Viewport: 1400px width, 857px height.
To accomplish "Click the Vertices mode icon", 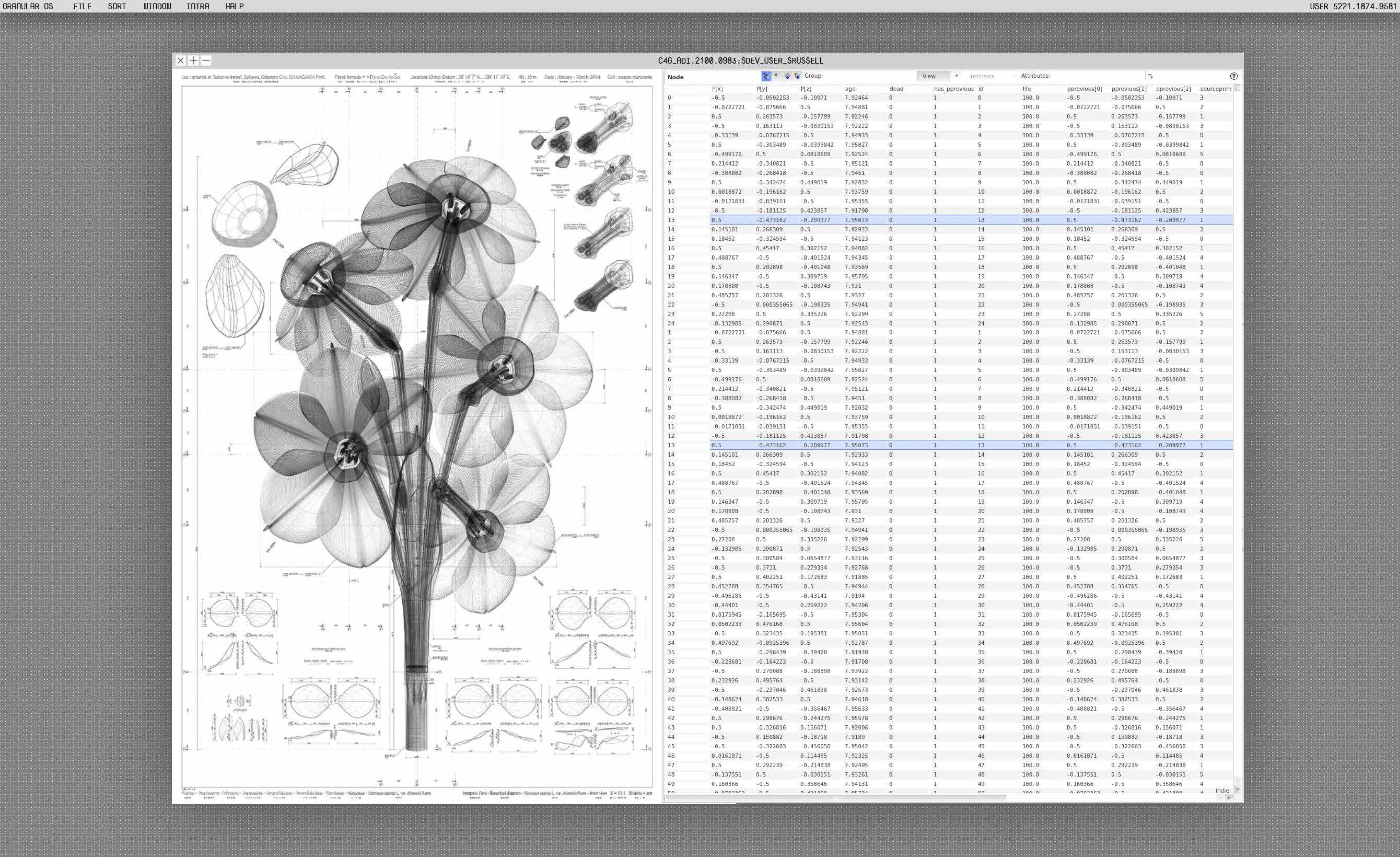I will click(776, 76).
